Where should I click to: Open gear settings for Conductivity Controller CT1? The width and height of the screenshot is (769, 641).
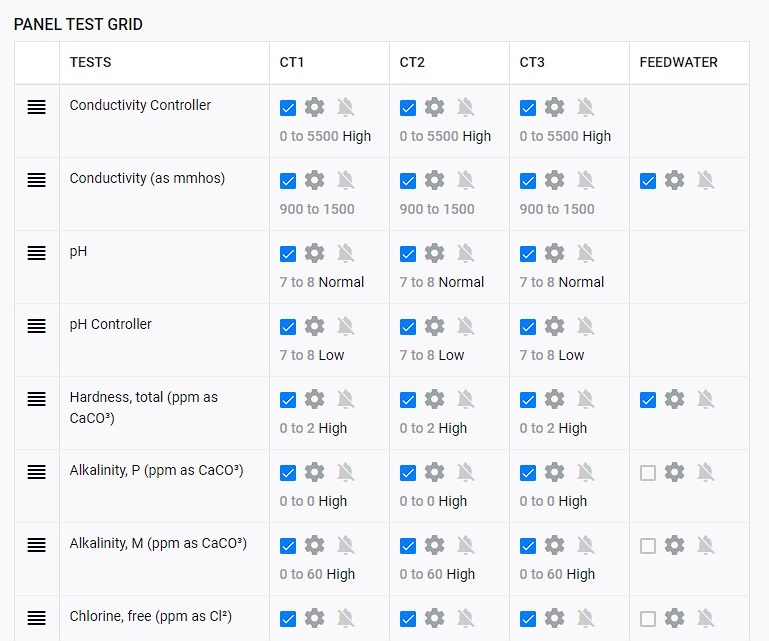pos(314,107)
